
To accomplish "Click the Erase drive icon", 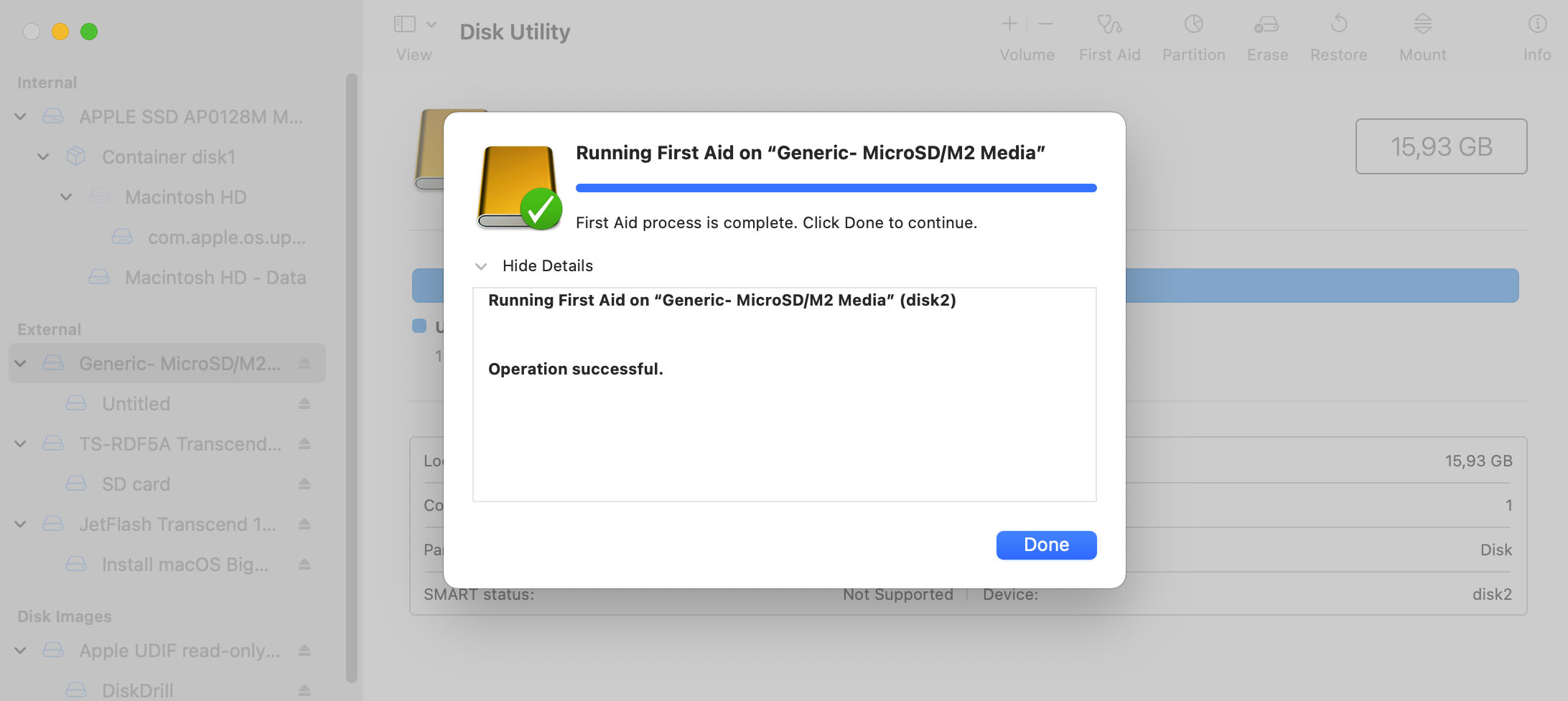I will tap(1266, 25).
